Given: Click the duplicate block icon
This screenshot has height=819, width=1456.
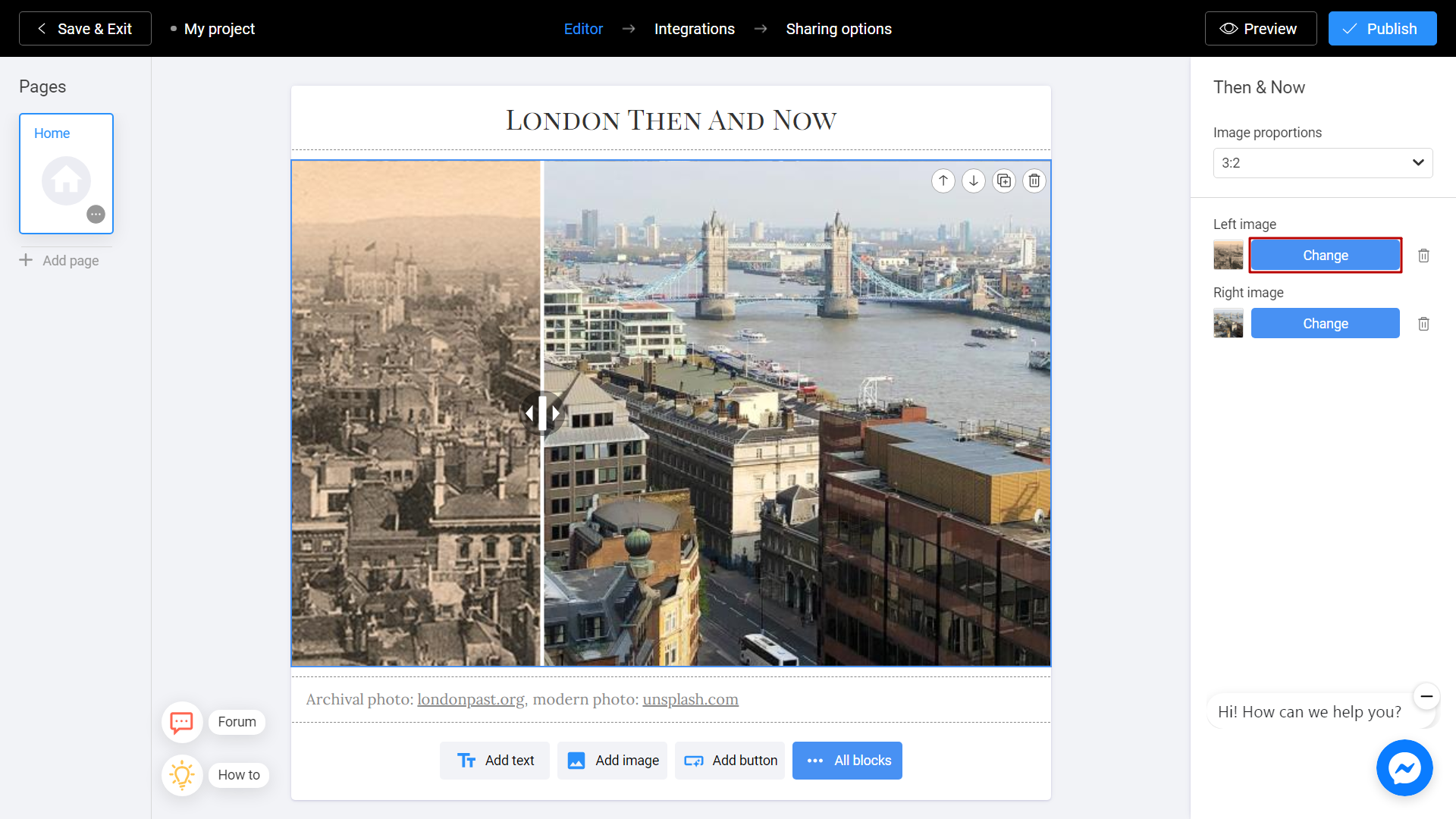Looking at the screenshot, I should coord(1004,181).
